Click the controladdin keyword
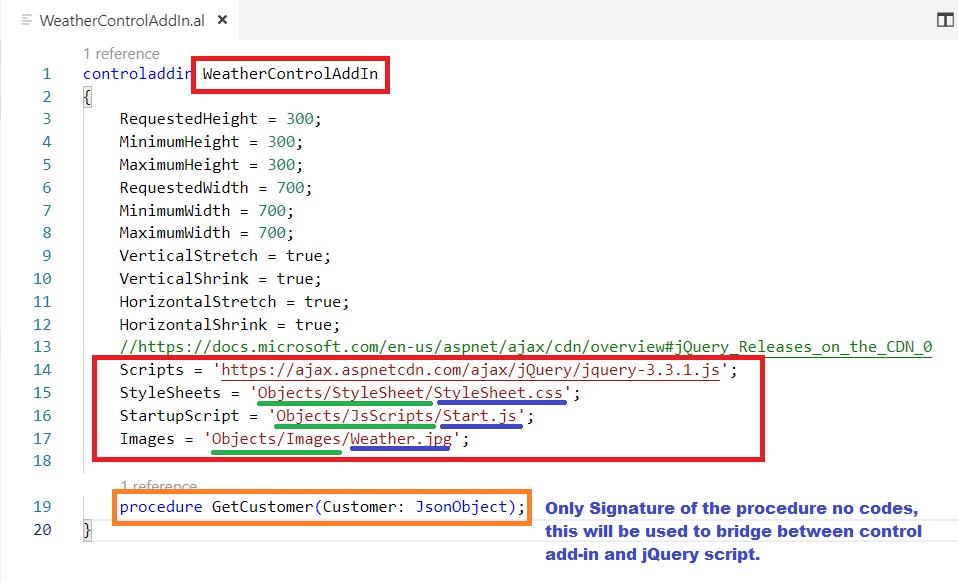958x582 pixels. tap(138, 74)
